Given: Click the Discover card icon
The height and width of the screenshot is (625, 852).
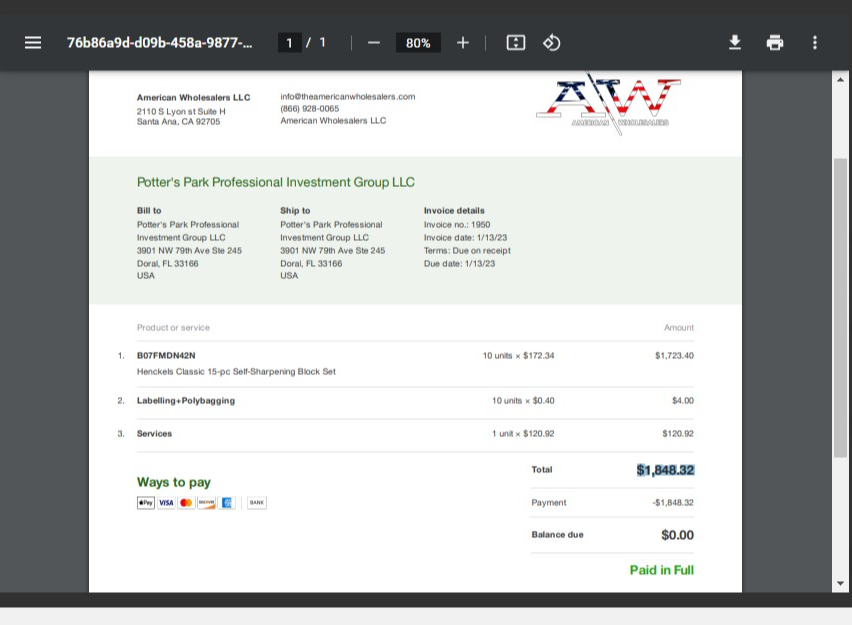Looking at the screenshot, I should pos(206,503).
